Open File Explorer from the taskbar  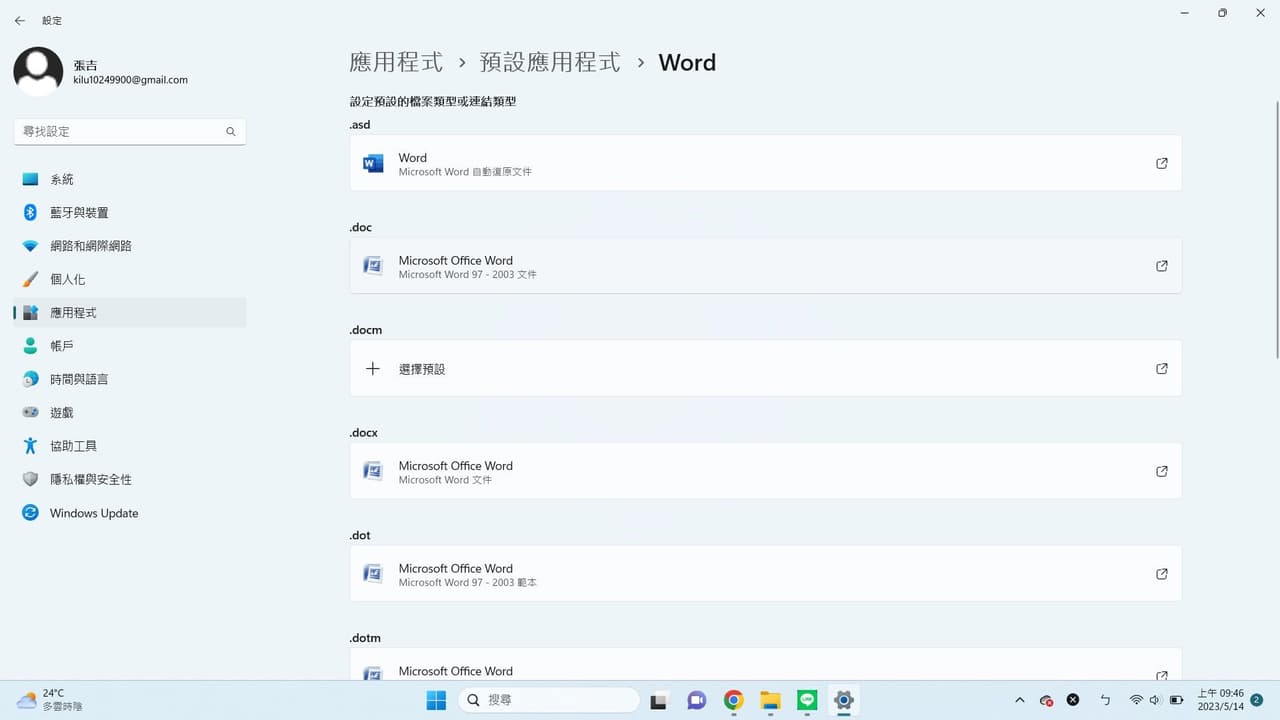(x=770, y=700)
